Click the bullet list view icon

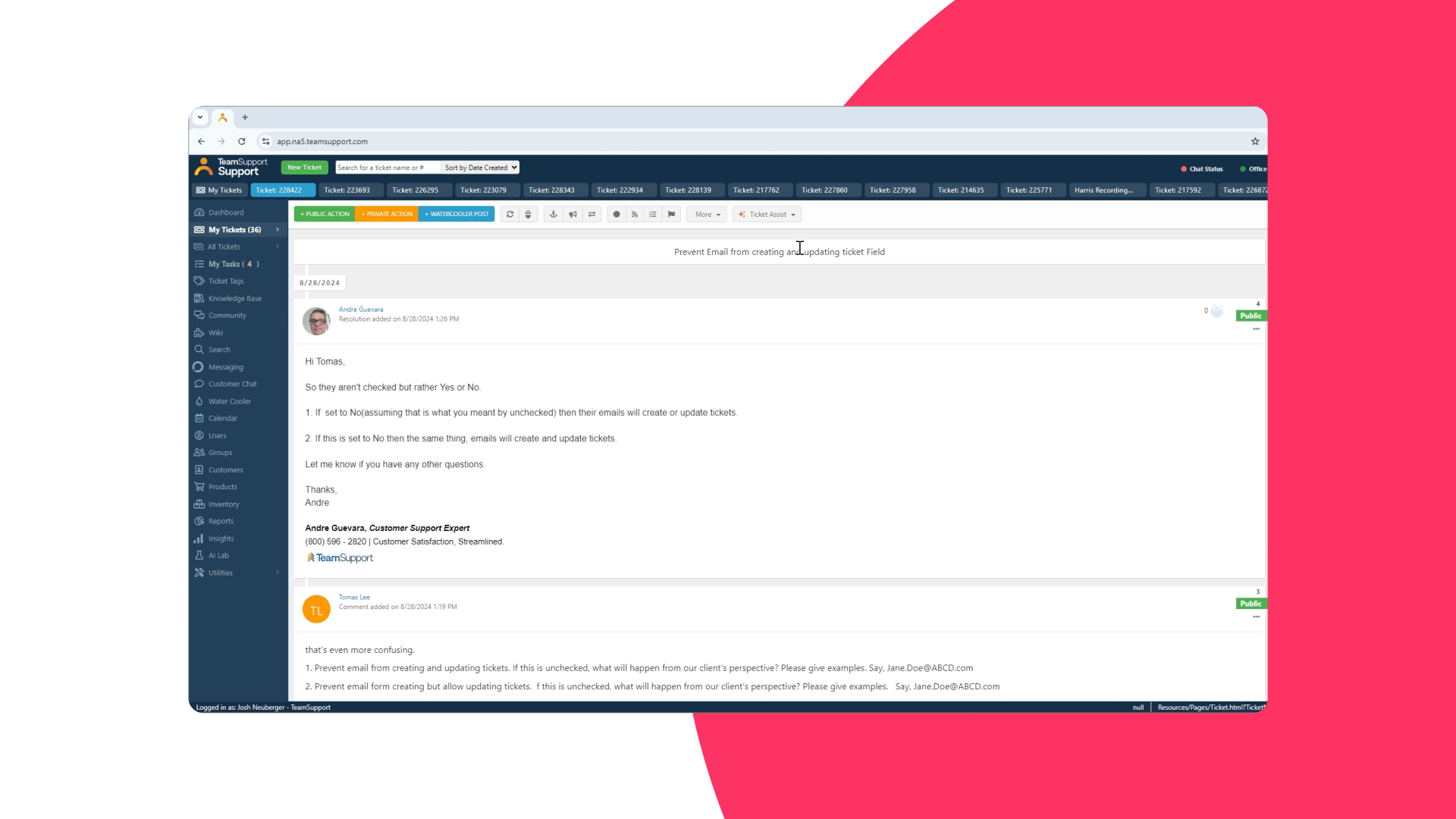[653, 213]
